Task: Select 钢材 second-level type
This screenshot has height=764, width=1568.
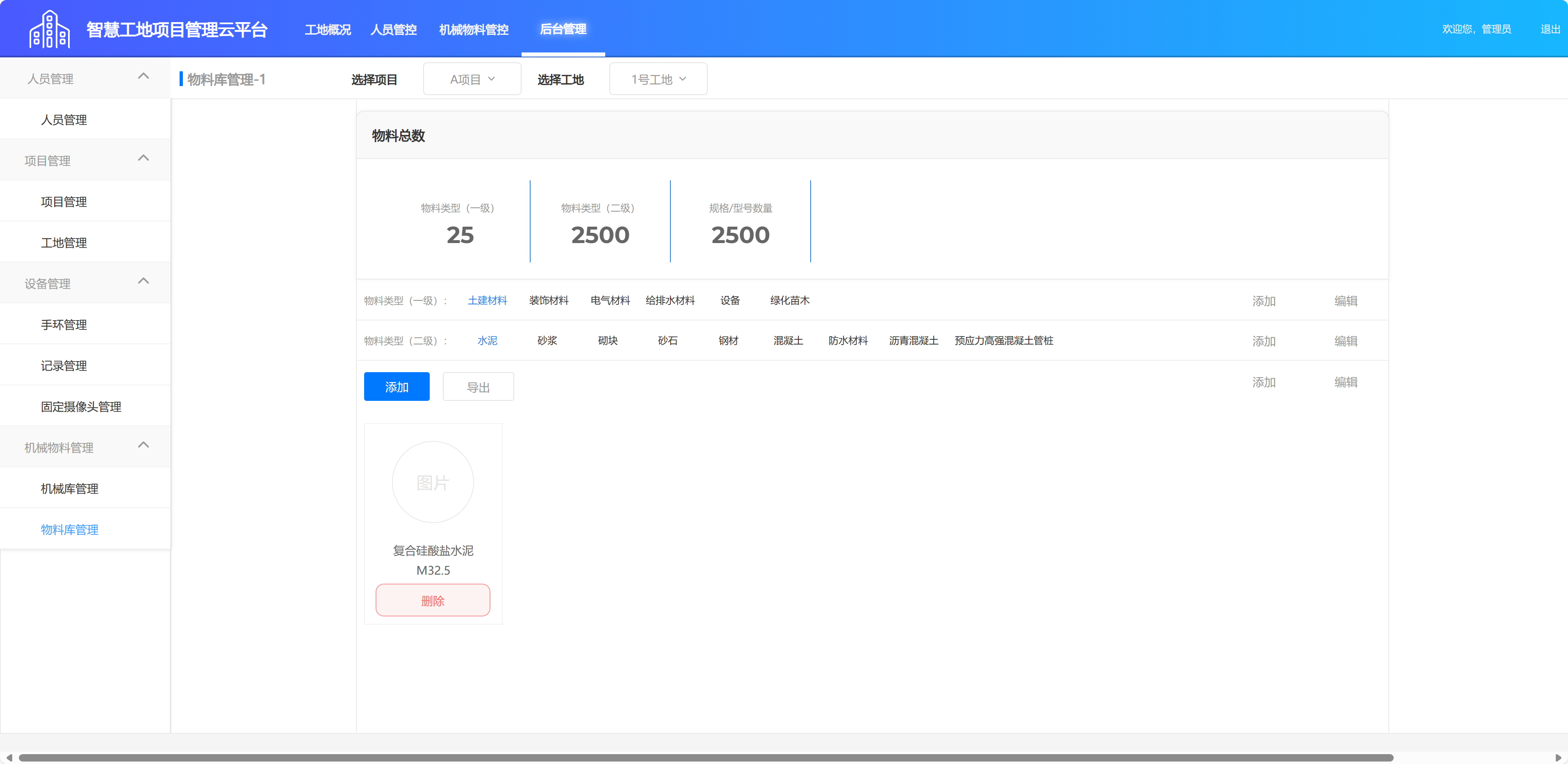Action: pyautogui.click(x=728, y=341)
